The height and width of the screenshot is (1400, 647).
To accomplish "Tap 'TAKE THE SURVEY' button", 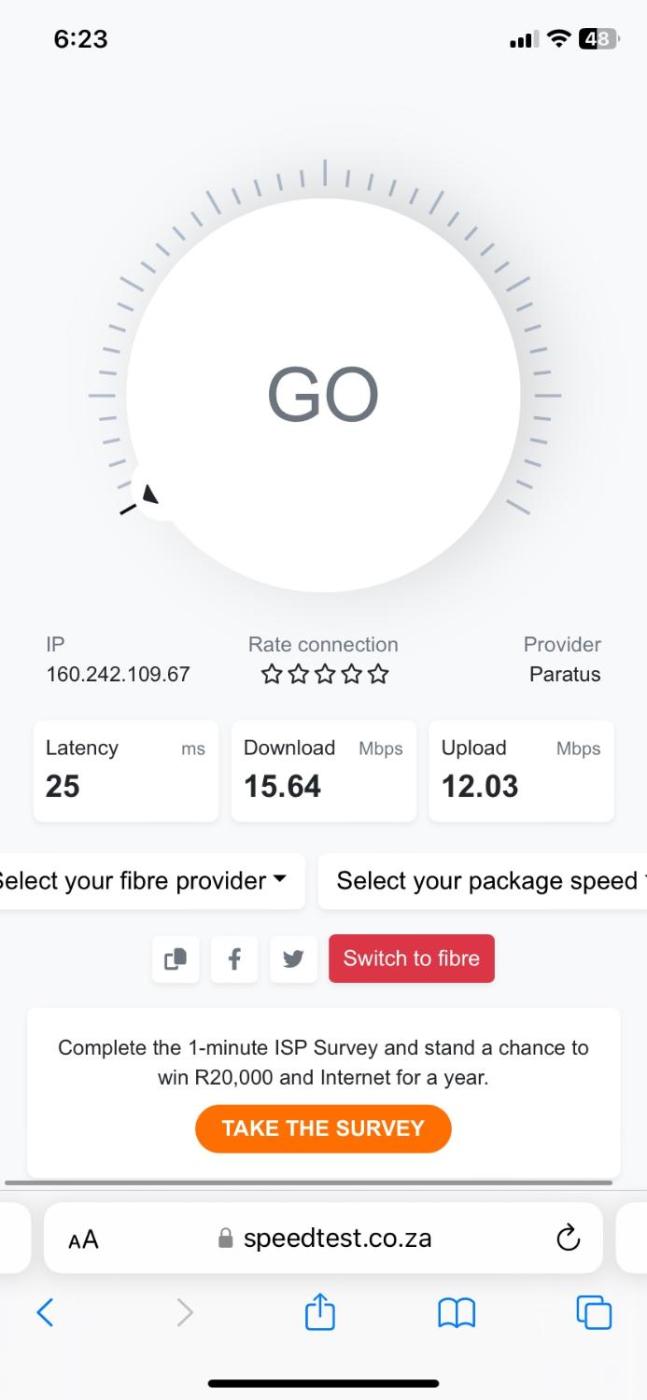I will pyautogui.click(x=323, y=1128).
